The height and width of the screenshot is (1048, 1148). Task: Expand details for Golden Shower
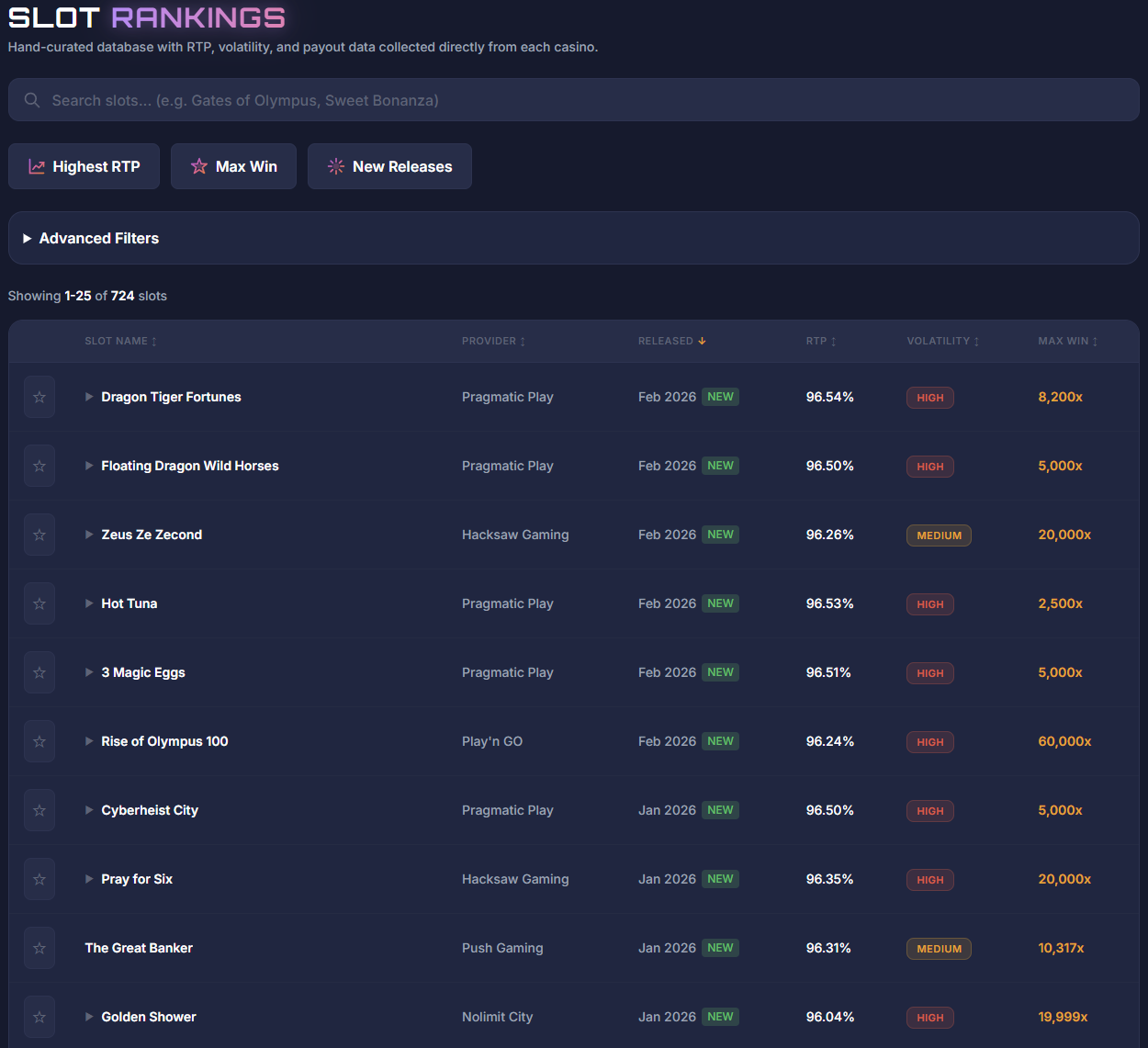click(88, 1017)
